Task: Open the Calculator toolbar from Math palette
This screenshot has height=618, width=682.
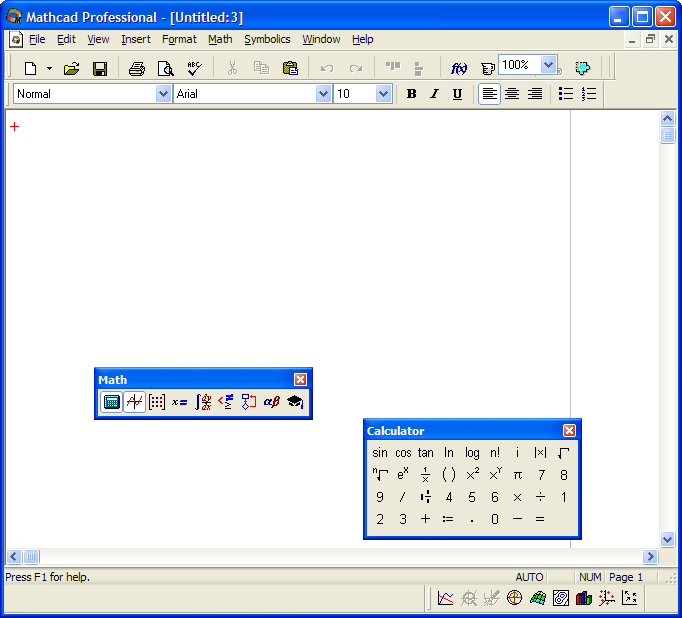Action: (111, 402)
